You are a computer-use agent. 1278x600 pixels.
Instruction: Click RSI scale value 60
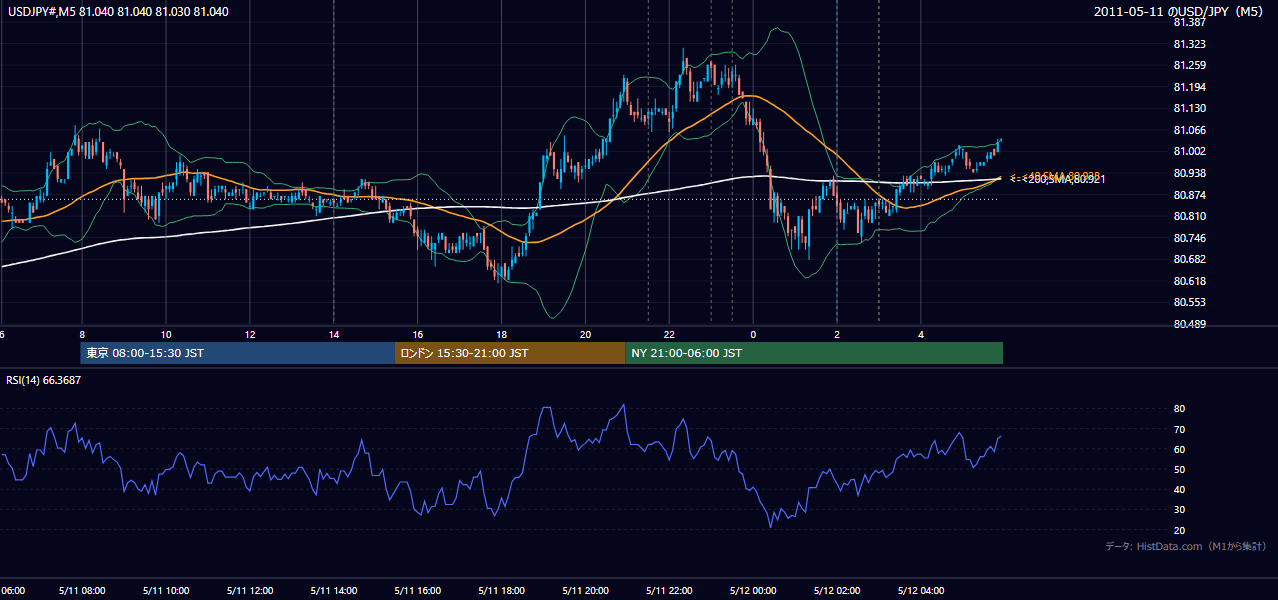pos(1179,449)
